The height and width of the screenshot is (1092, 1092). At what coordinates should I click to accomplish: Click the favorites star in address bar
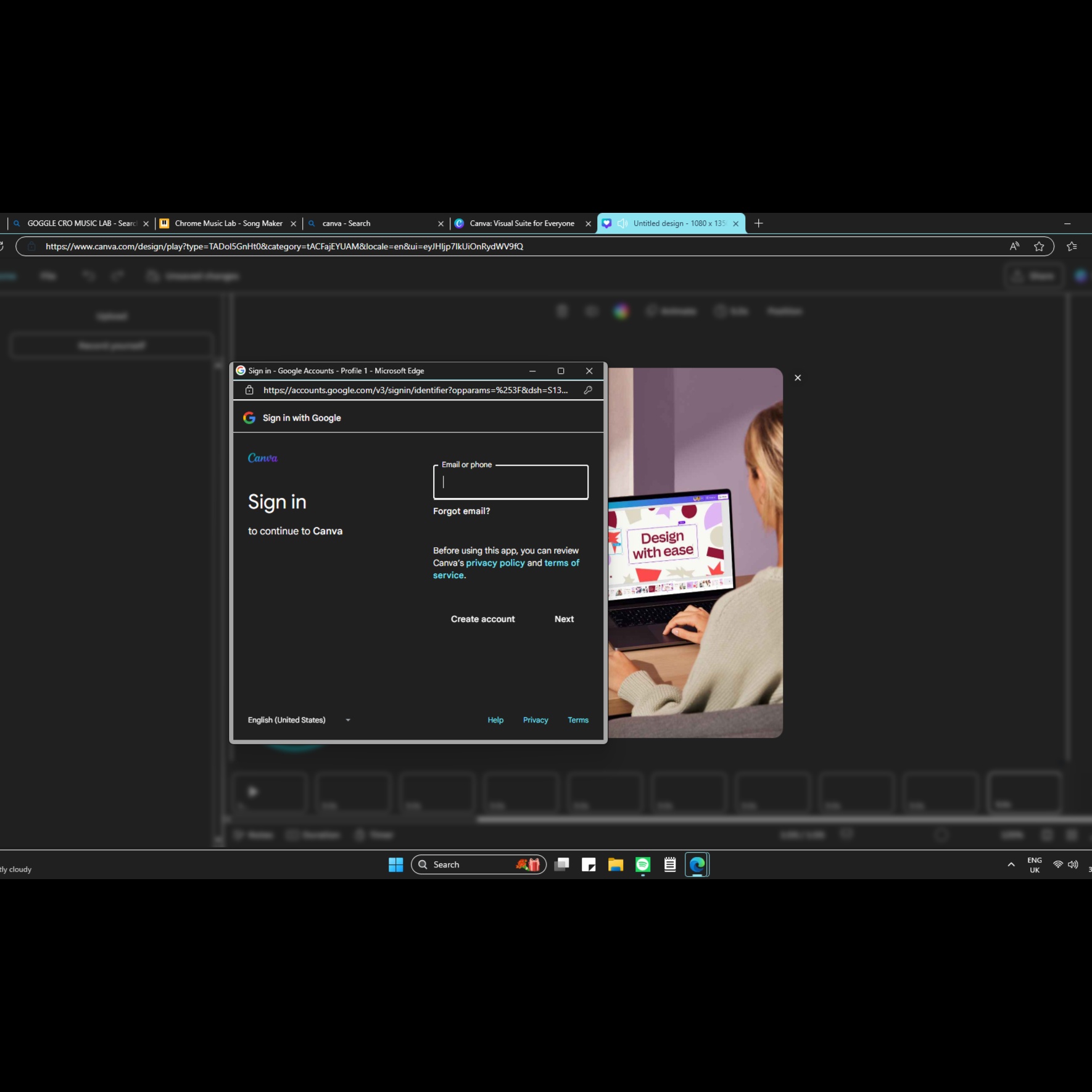(x=1039, y=246)
